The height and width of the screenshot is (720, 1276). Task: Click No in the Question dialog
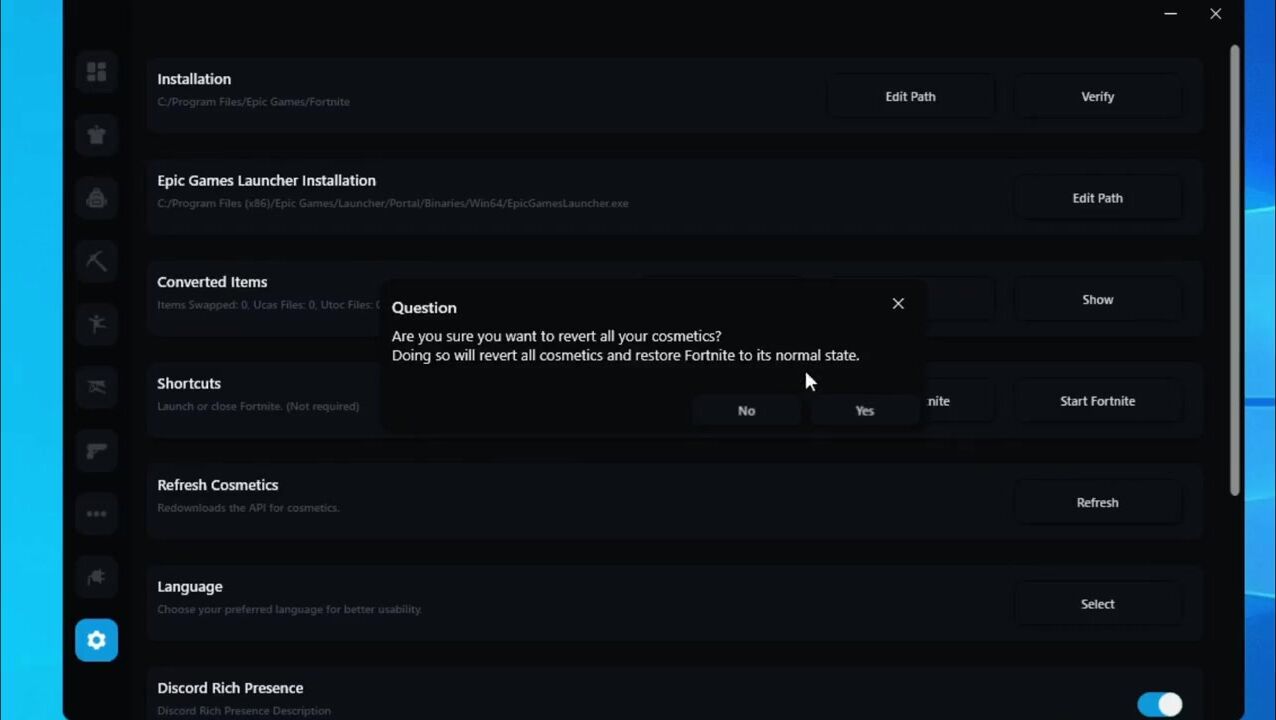[746, 411]
